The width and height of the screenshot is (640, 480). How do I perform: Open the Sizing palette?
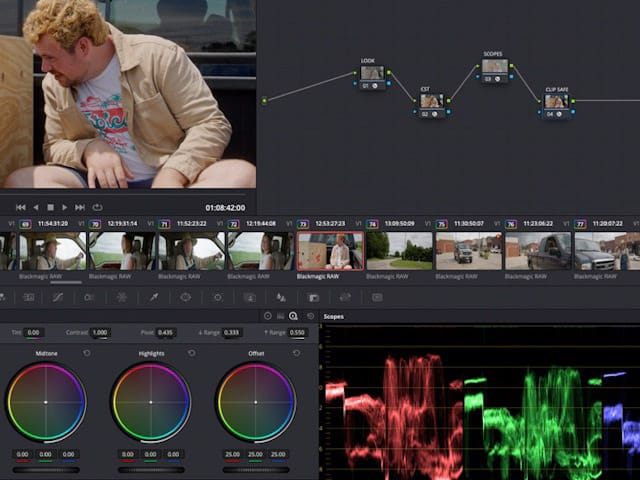[x=345, y=298]
